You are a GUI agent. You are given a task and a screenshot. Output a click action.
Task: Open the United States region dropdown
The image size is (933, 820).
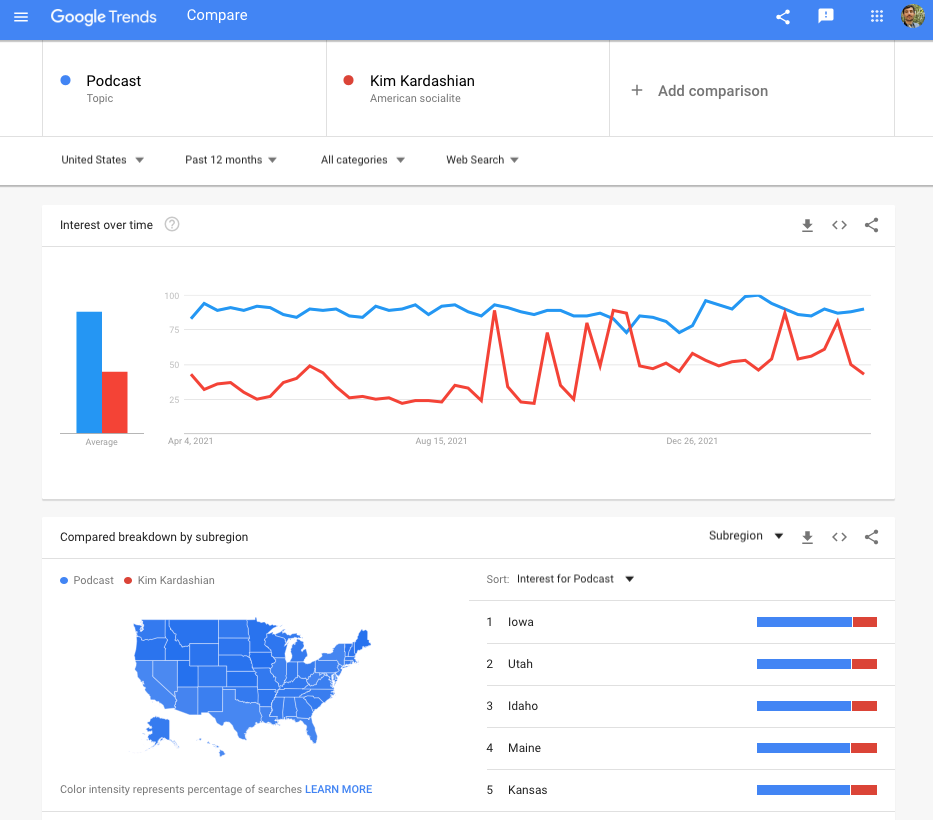pos(102,159)
